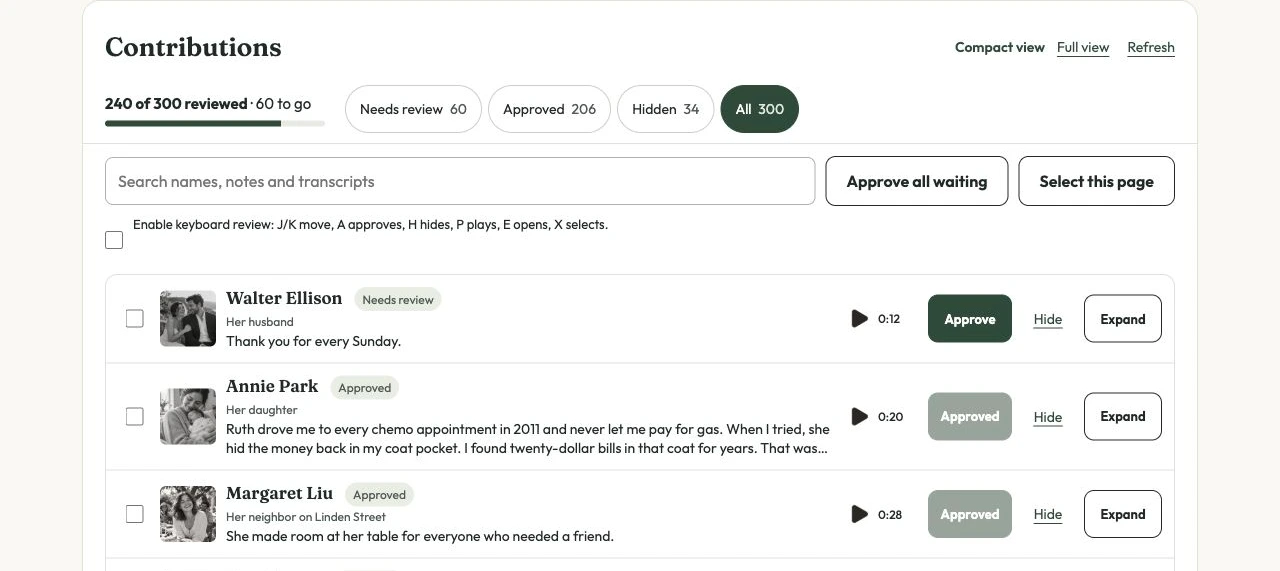Image resolution: width=1280 pixels, height=571 pixels.
Task: Choose Compact view
Action: pyautogui.click(x=1000, y=47)
